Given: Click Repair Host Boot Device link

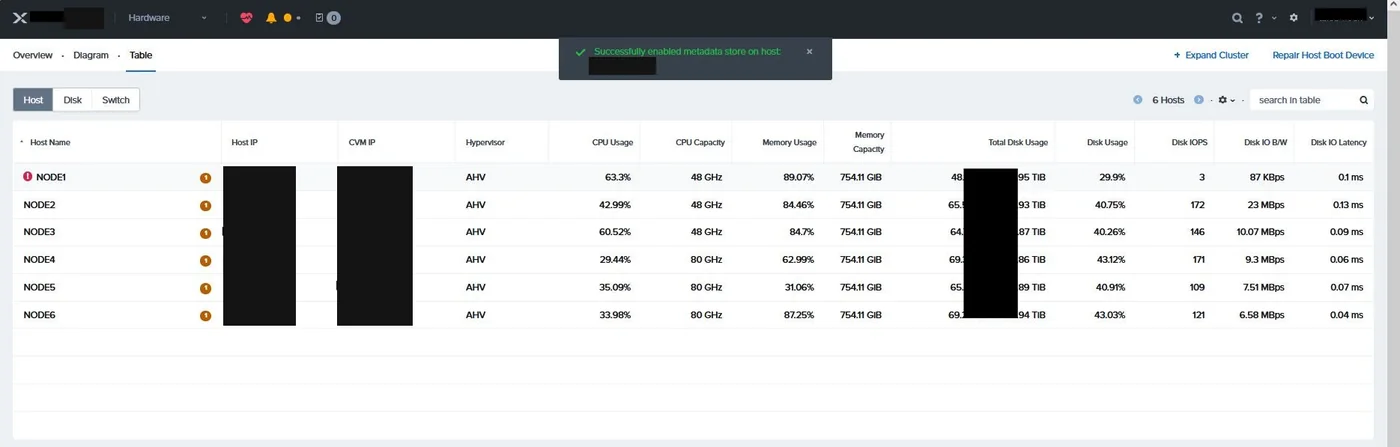Looking at the screenshot, I should point(1323,55).
